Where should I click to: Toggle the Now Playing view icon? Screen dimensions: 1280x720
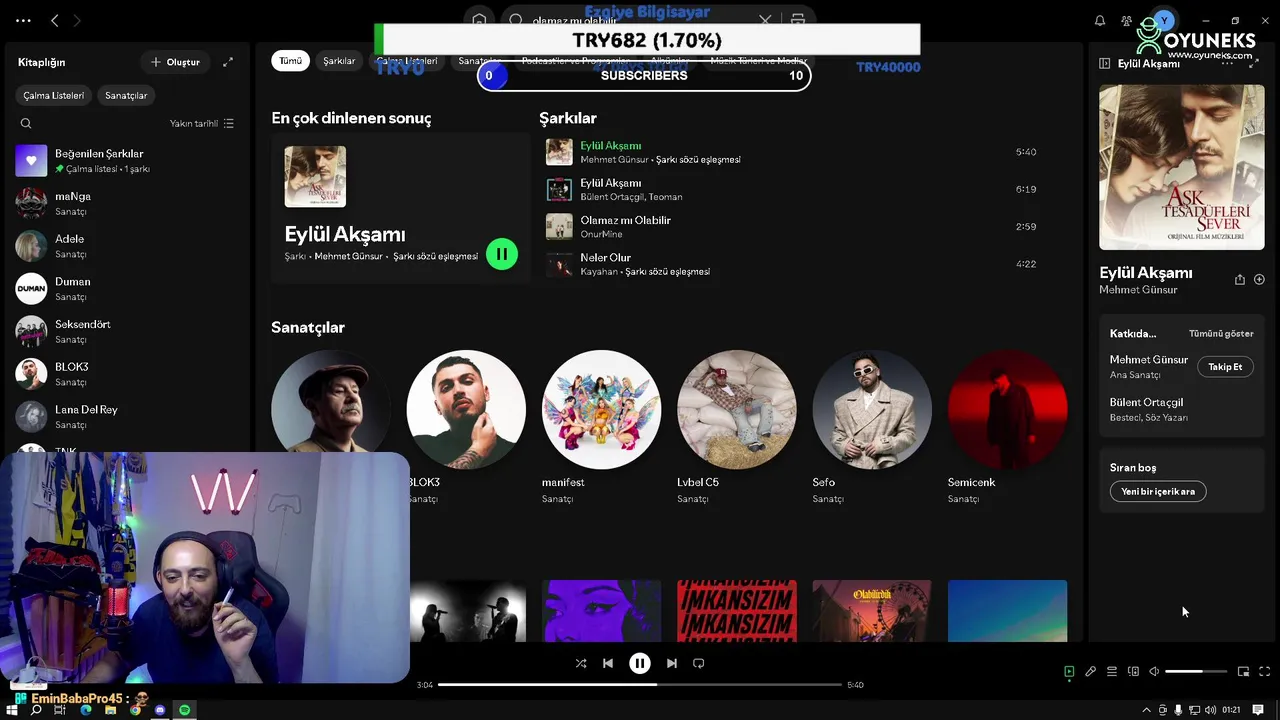pyautogui.click(x=1069, y=672)
